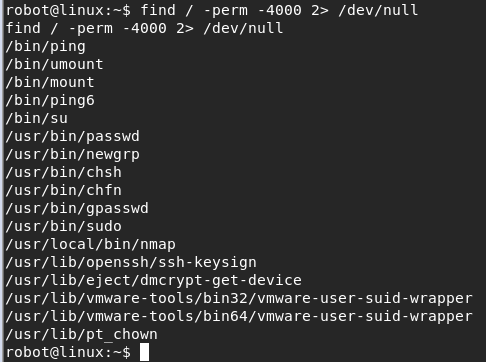Click the /usr/bin/passwd line

click(73, 136)
